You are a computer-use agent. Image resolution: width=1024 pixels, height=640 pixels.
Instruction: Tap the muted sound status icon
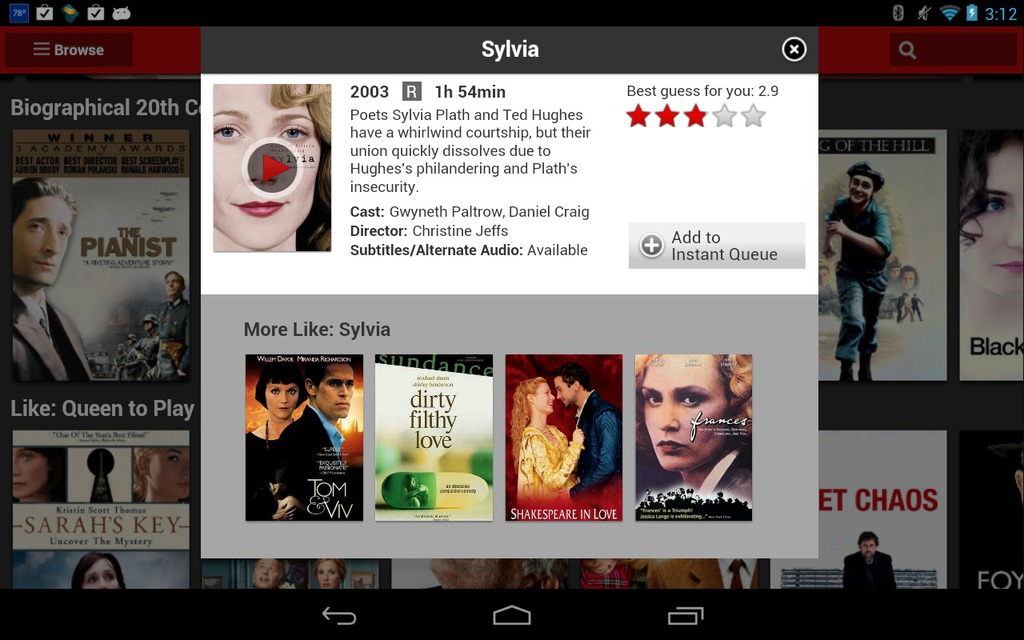[x=923, y=12]
